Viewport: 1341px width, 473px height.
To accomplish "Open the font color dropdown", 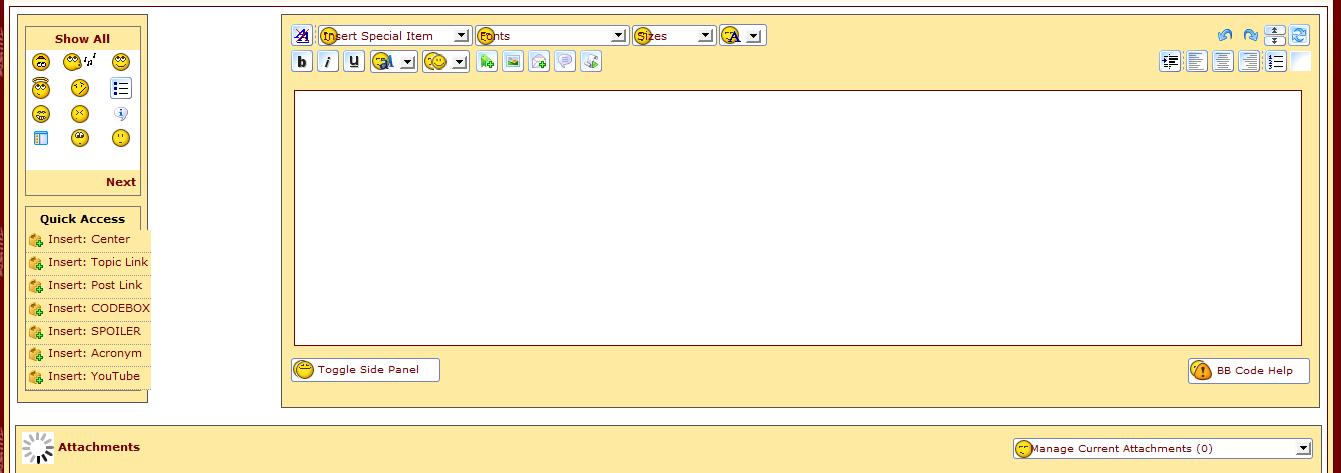I will 742,35.
